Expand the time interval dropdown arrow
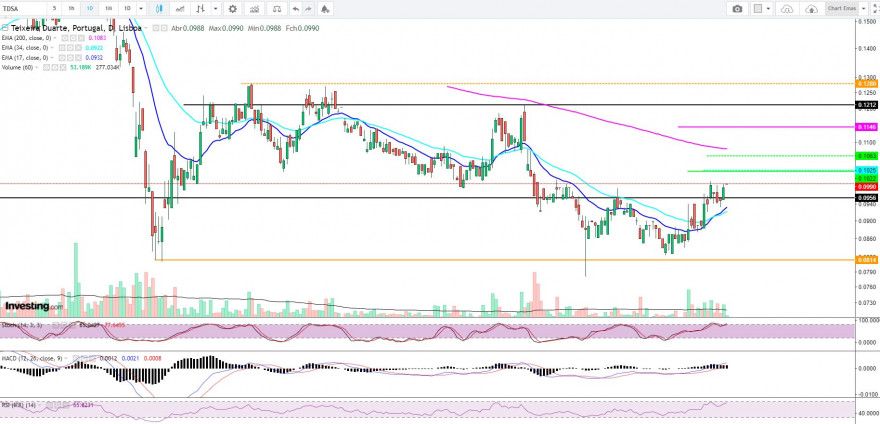This screenshot has width=880, height=424. pos(140,9)
